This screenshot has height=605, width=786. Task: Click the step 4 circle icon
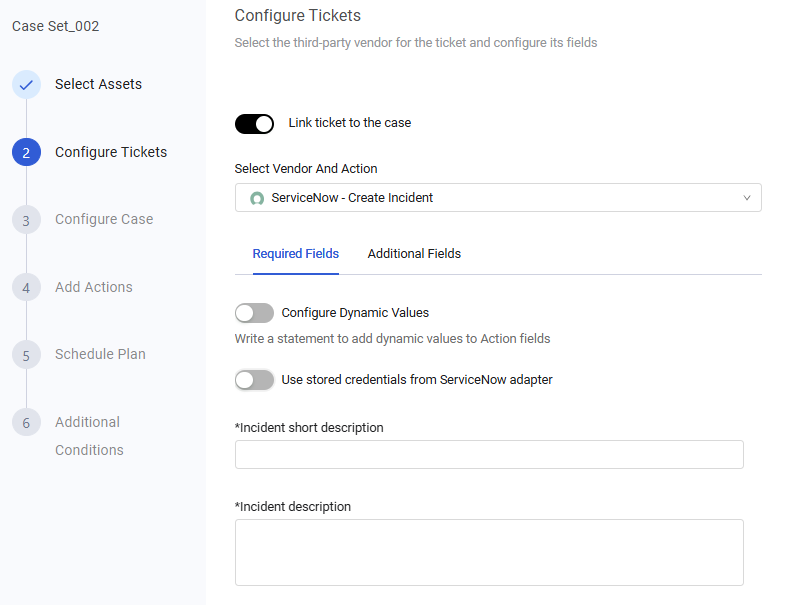[26, 287]
